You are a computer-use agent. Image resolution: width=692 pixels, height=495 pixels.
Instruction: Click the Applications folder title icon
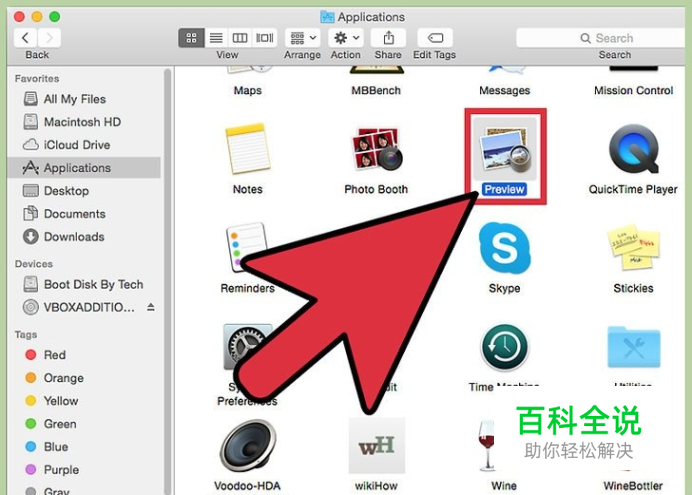click(327, 17)
